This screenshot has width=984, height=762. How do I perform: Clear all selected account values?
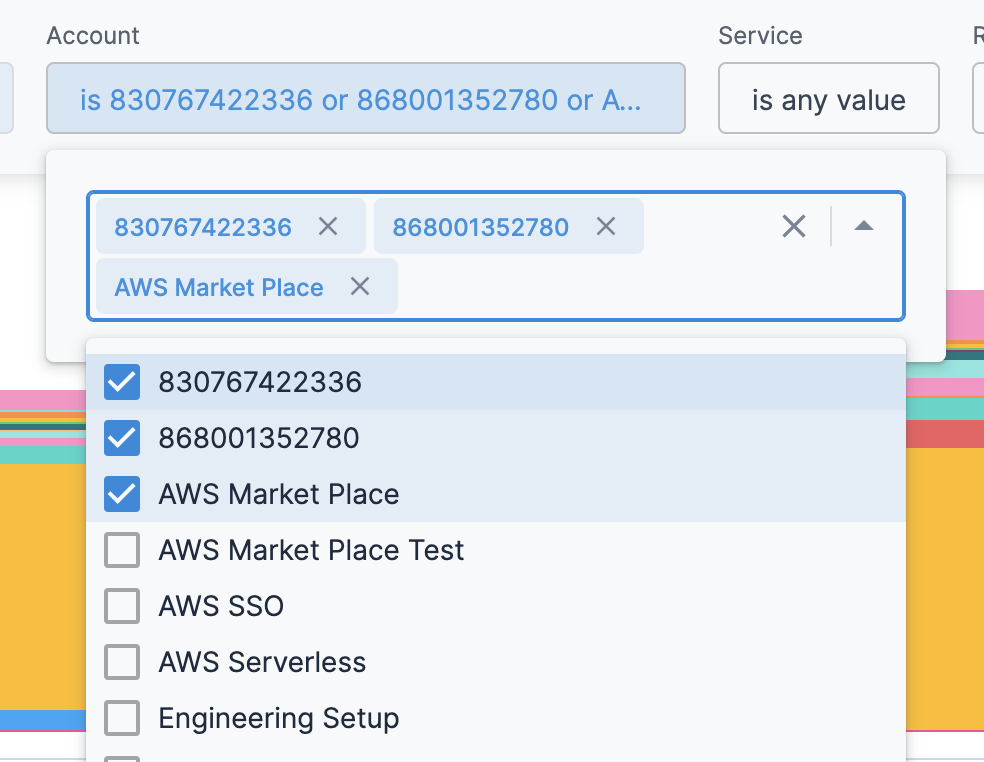(794, 227)
